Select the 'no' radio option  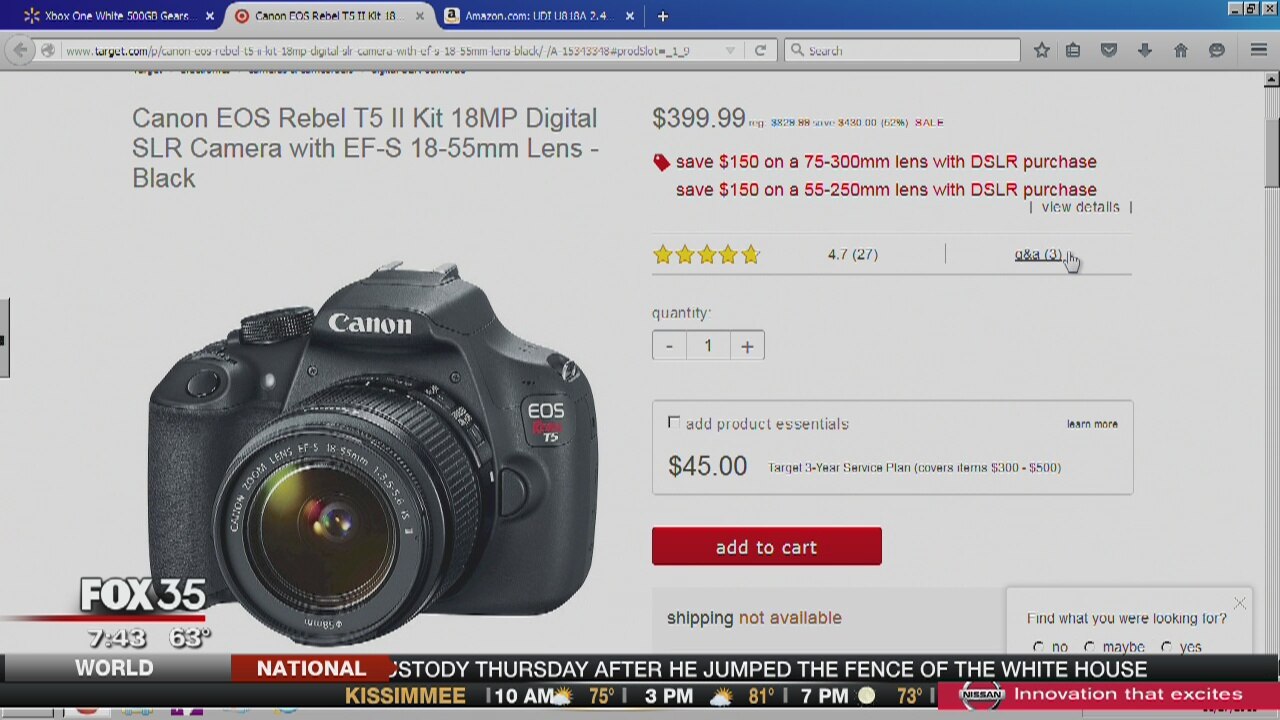click(1038, 647)
